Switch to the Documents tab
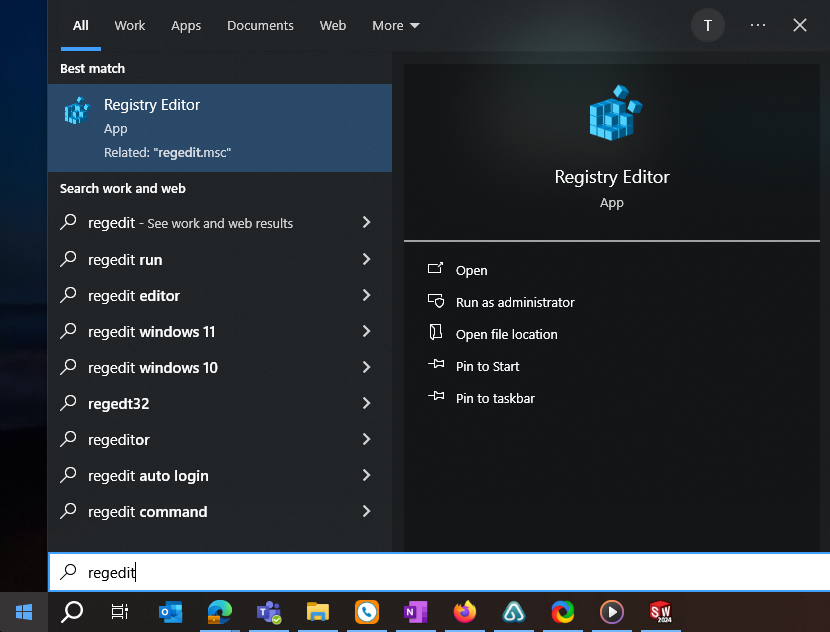Image resolution: width=830 pixels, height=632 pixels. (x=260, y=25)
